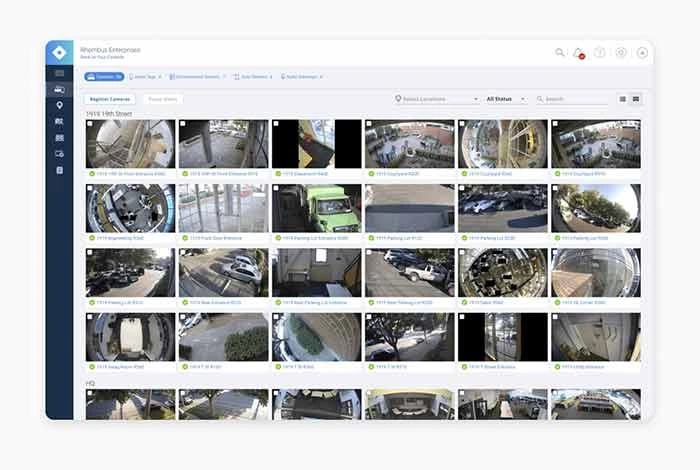This screenshot has height=470, width=700.
Task: Click the link under Rhombus Enterprises title
Action: click(x=102, y=57)
